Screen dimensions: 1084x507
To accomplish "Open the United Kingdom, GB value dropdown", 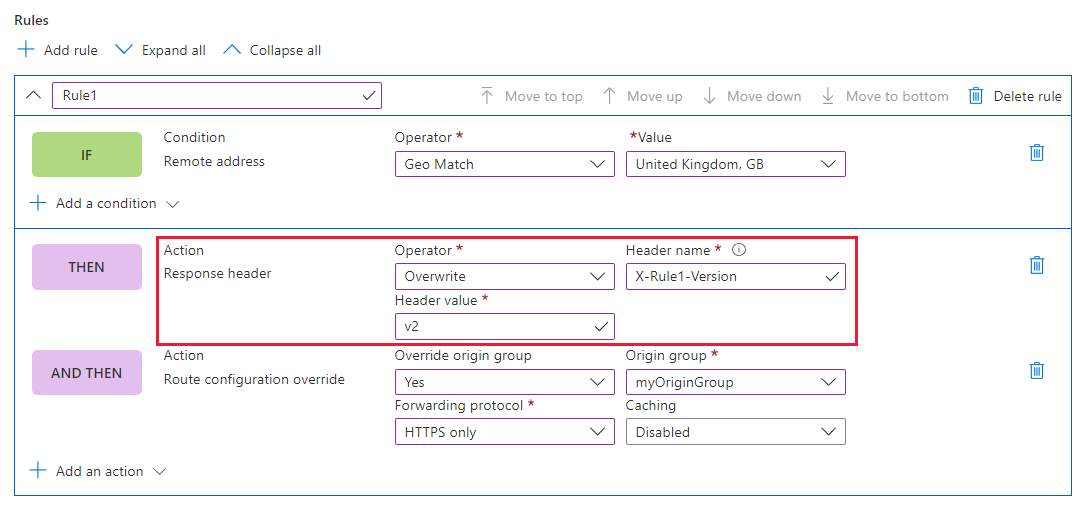I will pyautogui.click(x=736, y=165).
